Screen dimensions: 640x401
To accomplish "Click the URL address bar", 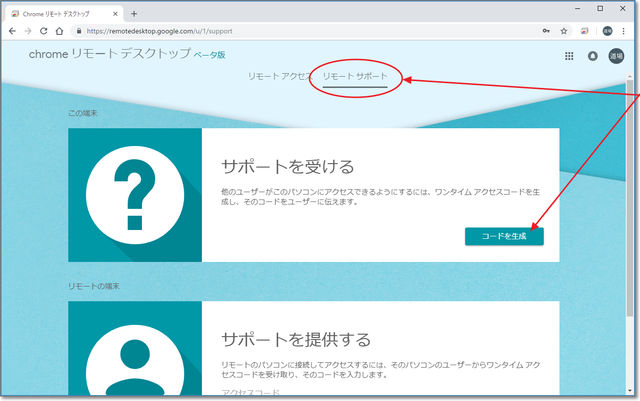I will [x=300, y=31].
